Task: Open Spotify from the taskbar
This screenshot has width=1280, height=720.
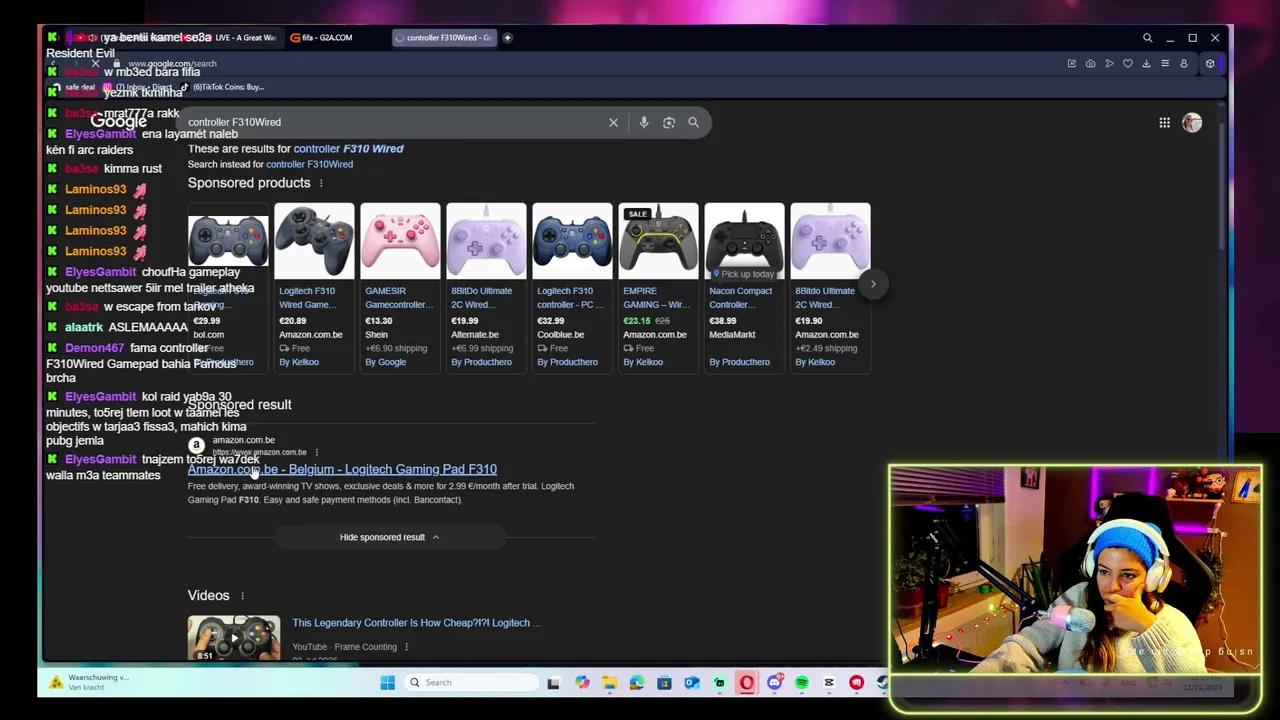Action: tap(801, 683)
